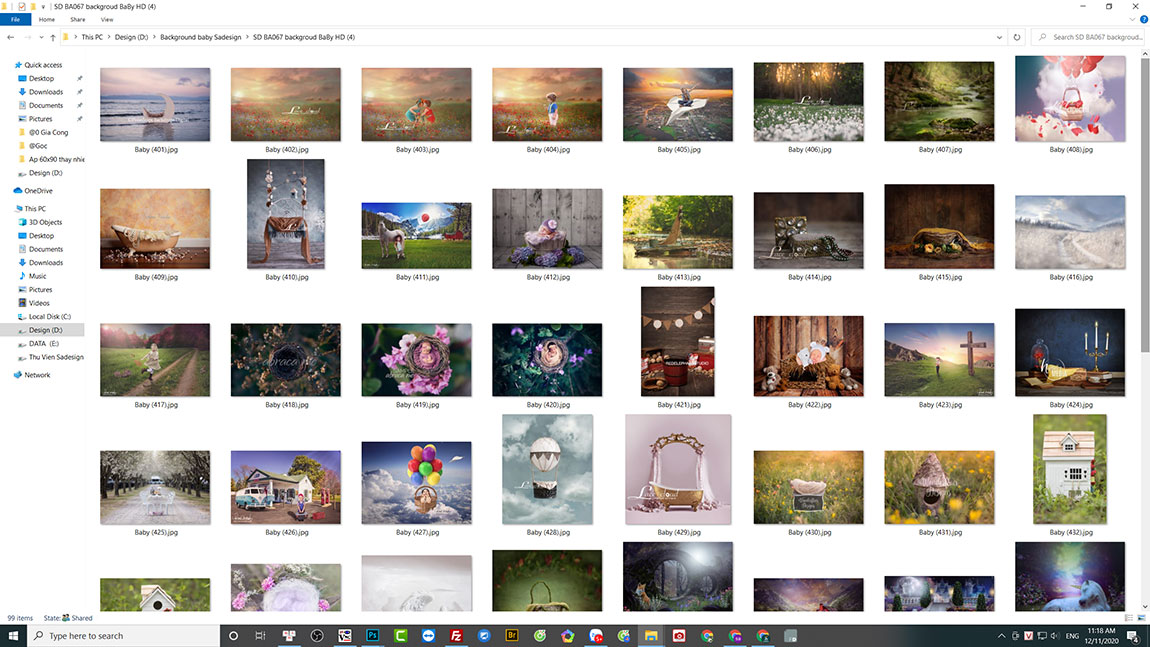Expand the chevron after This PC in breadcrumb

coord(109,37)
